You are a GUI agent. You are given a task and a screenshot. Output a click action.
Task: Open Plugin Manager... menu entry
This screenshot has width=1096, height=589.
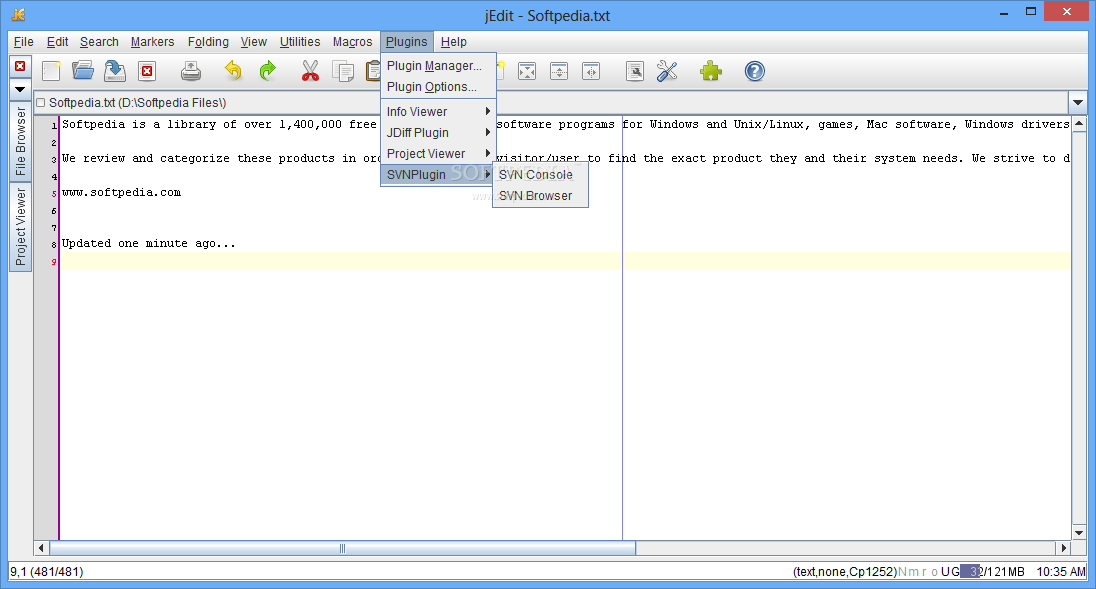tap(438, 66)
